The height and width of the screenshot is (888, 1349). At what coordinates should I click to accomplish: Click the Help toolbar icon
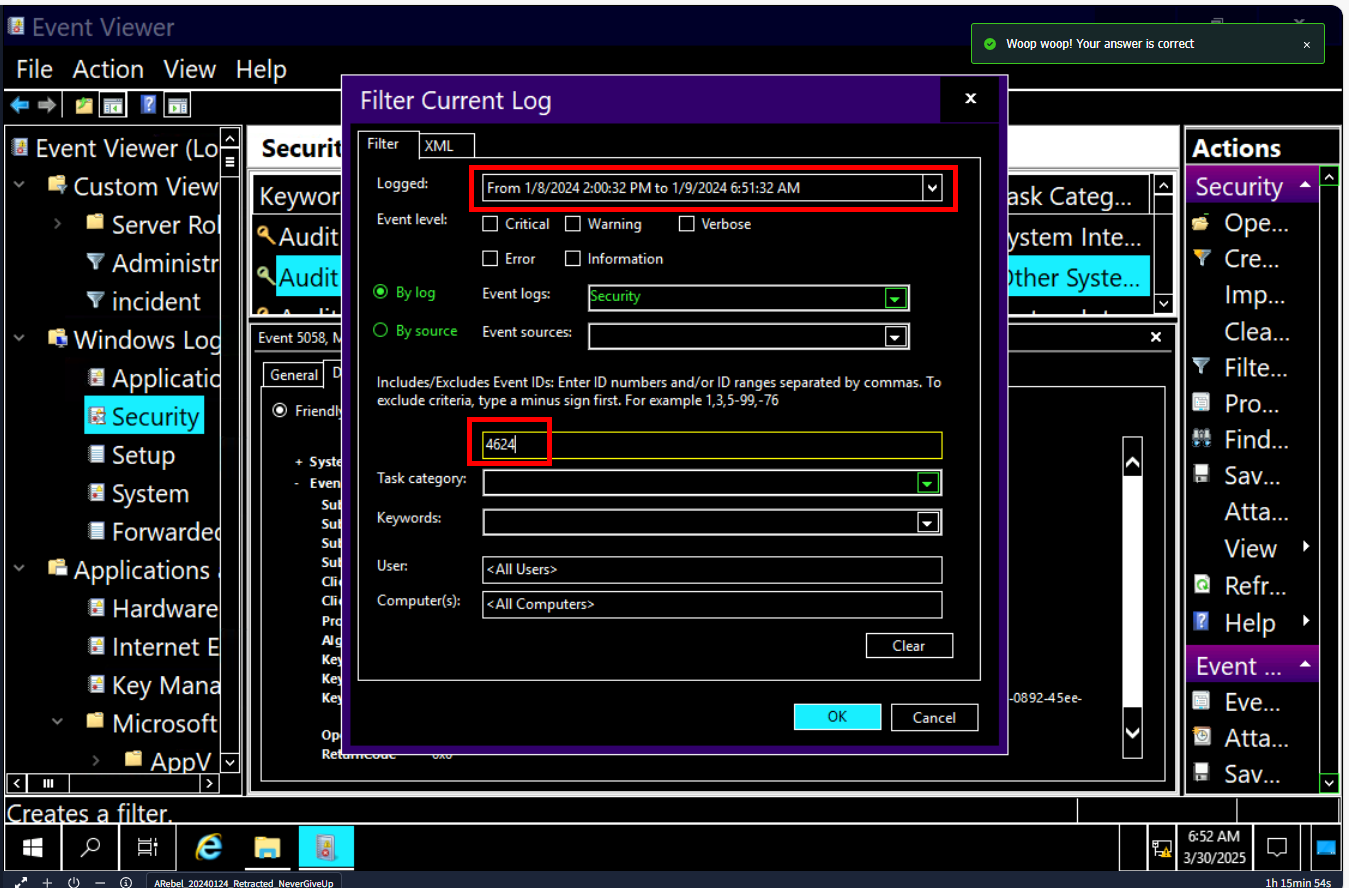148,105
